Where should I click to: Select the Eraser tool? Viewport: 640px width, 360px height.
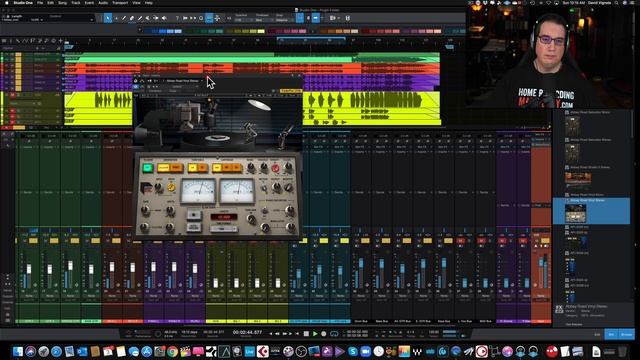132,18
